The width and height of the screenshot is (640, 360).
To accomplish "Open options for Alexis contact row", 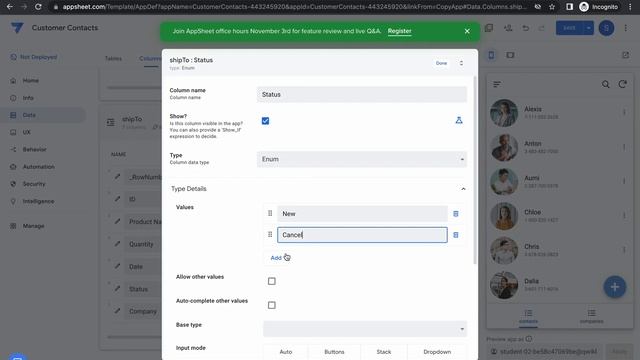I will (624, 112).
